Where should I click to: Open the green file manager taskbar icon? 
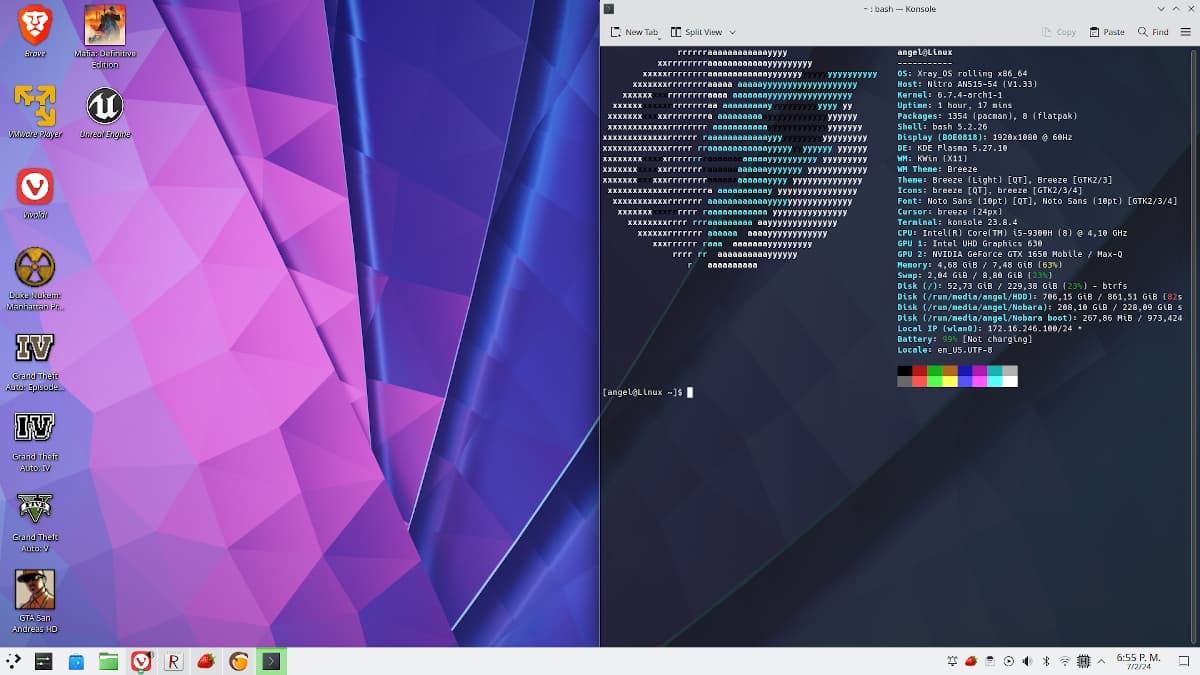(108, 661)
